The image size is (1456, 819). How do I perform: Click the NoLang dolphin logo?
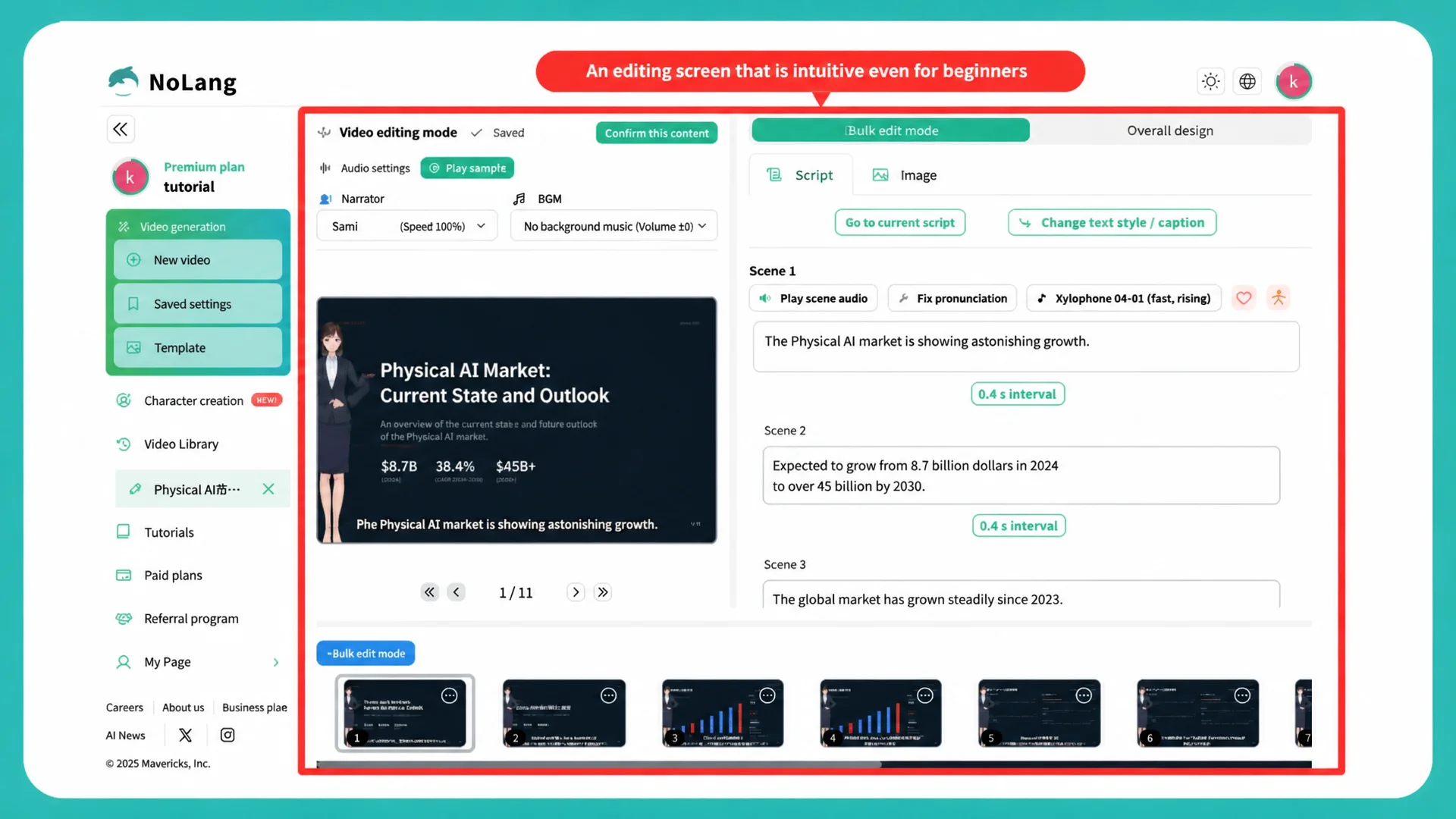[123, 81]
